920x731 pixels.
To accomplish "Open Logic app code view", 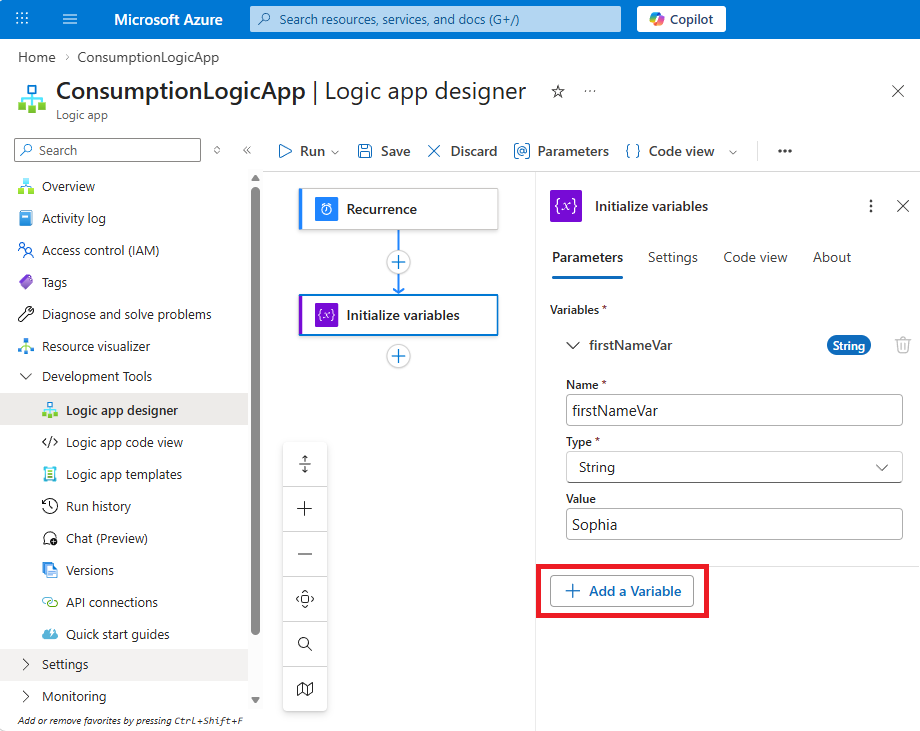I will coord(124,442).
